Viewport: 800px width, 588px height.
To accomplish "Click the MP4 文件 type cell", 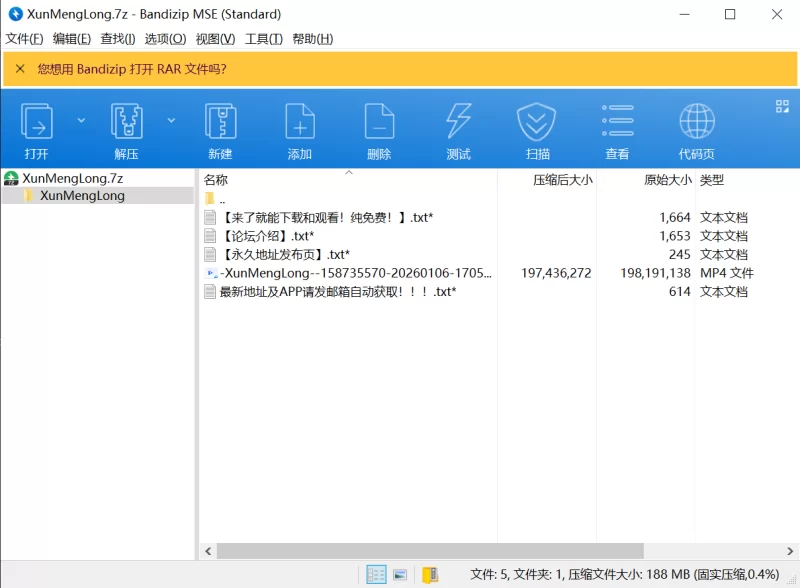I will [727, 273].
